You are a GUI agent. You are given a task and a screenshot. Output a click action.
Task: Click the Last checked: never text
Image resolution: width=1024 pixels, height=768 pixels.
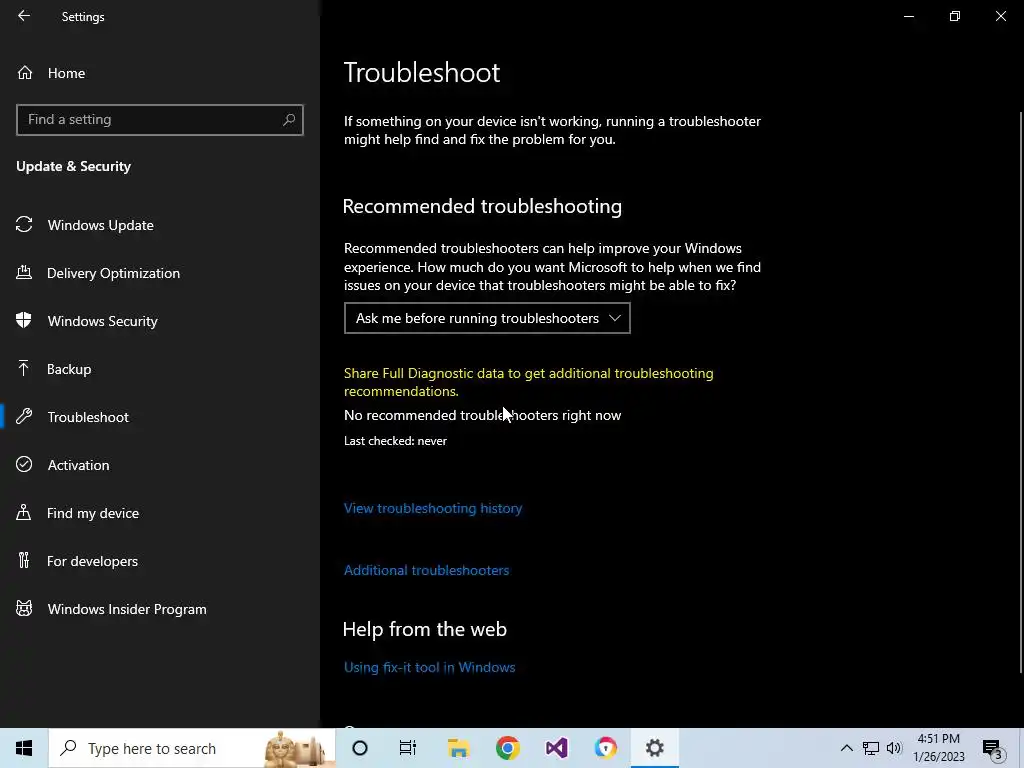pos(395,441)
